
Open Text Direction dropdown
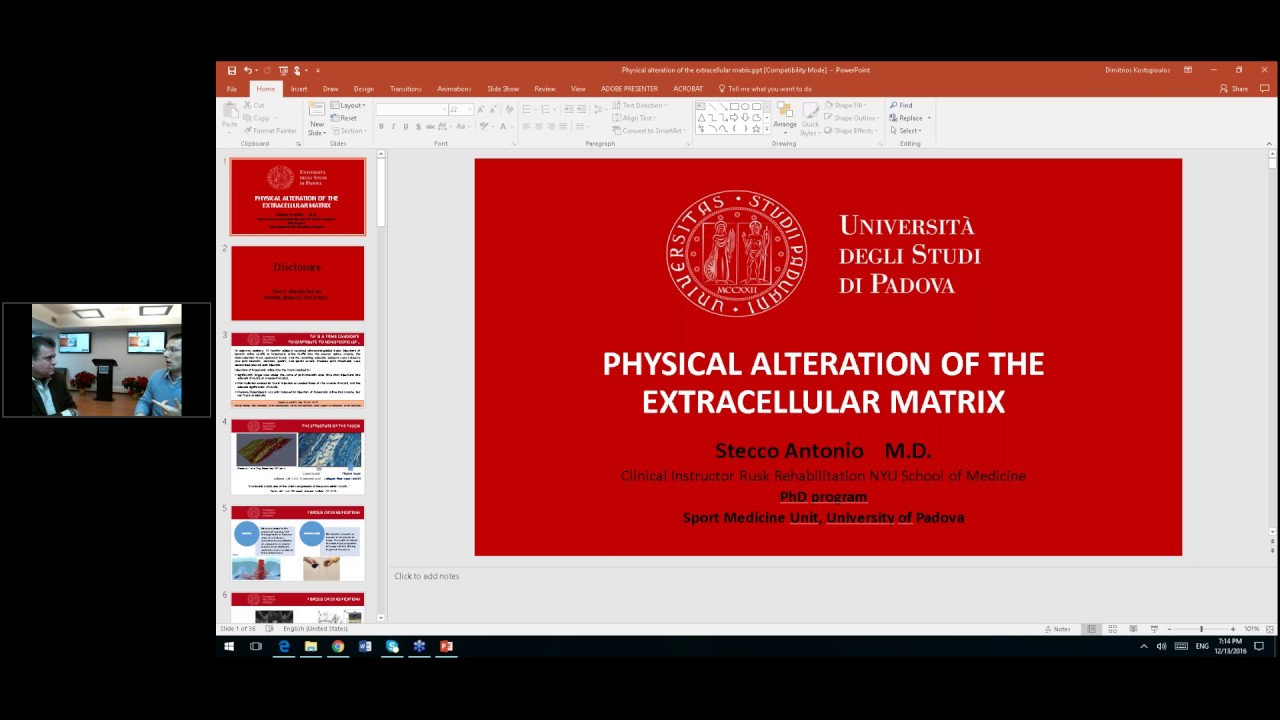pos(639,105)
